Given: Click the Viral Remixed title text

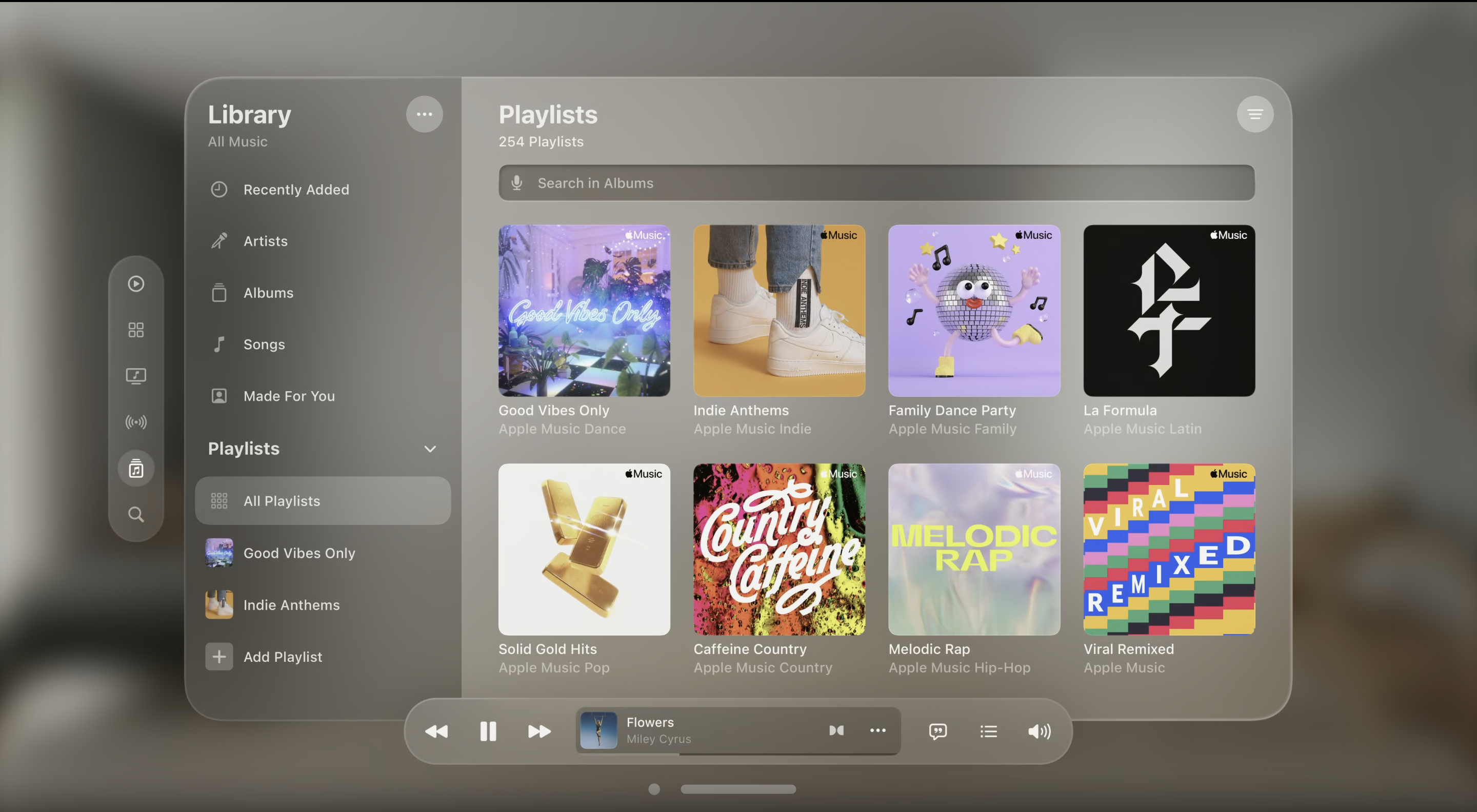Looking at the screenshot, I should (1129, 649).
